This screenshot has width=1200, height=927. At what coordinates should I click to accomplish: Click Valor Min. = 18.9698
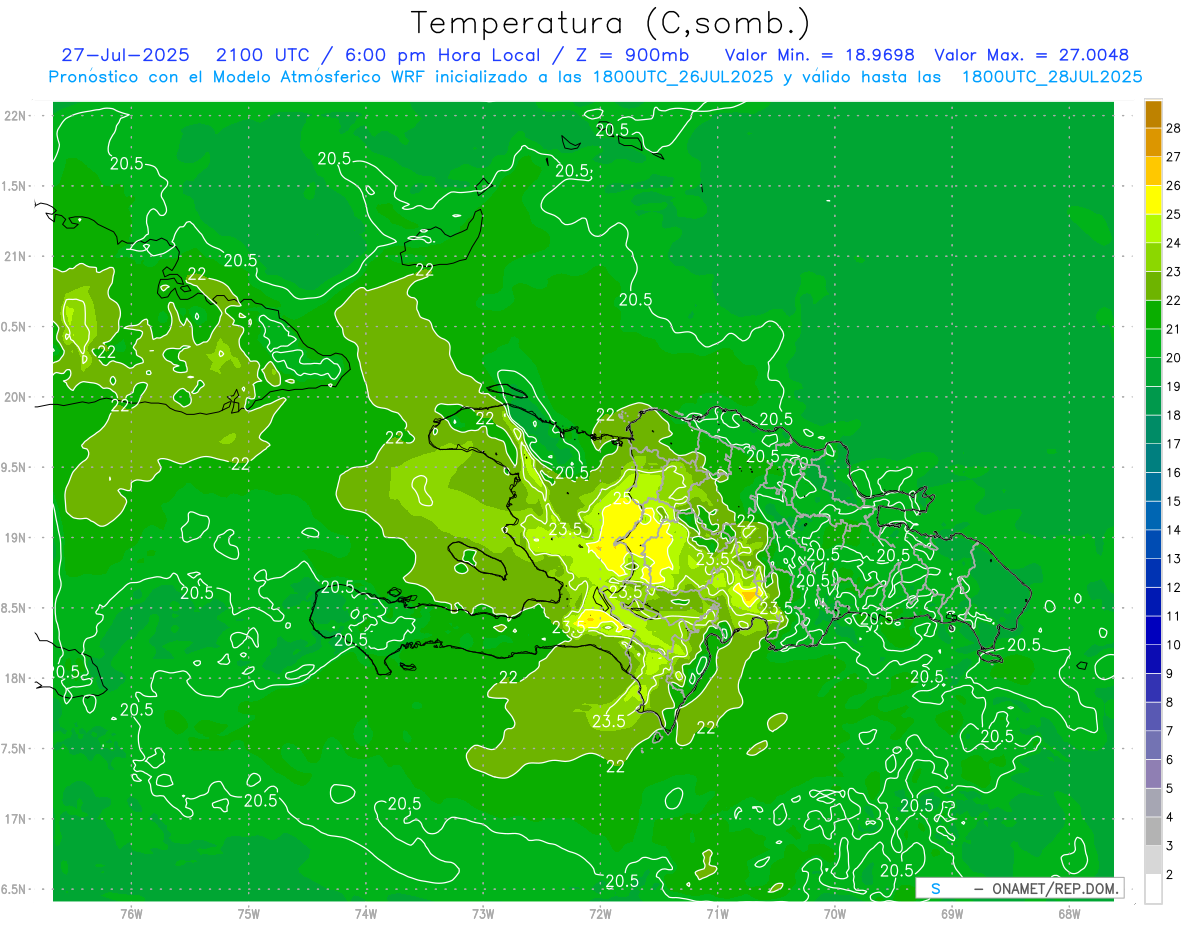[x=819, y=55]
